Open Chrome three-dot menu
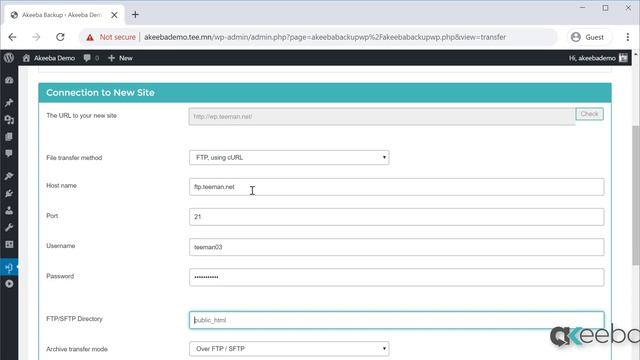Viewport: 640px width, 360px height. coord(627,37)
